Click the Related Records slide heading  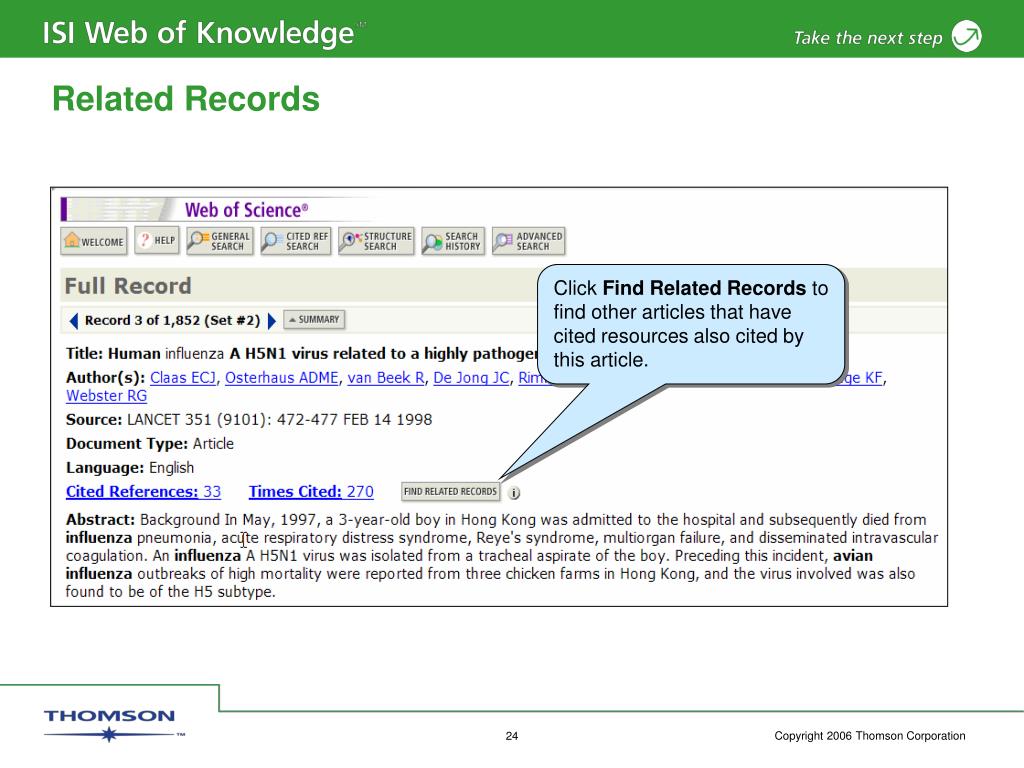186,99
